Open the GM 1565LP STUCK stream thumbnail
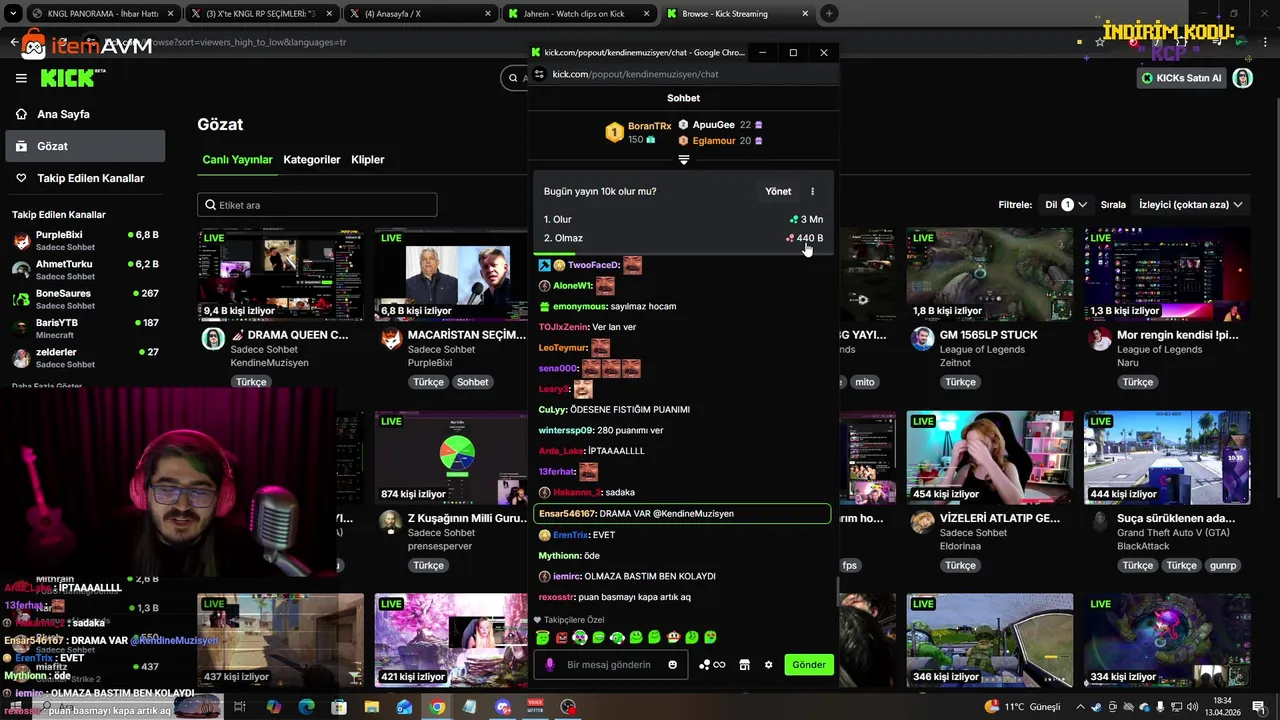The width and height of the screenshot is (1280, 720). (990, 274)
